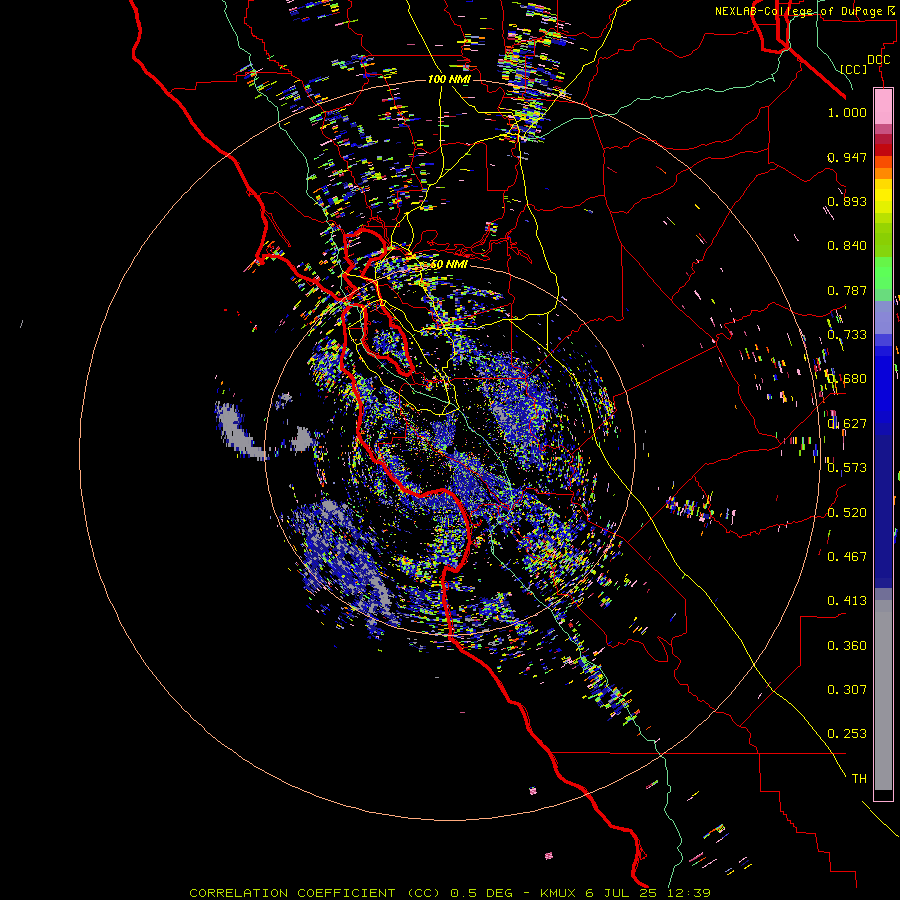
Task: Select the 0.573 legend value
Action: click(847, 468)
